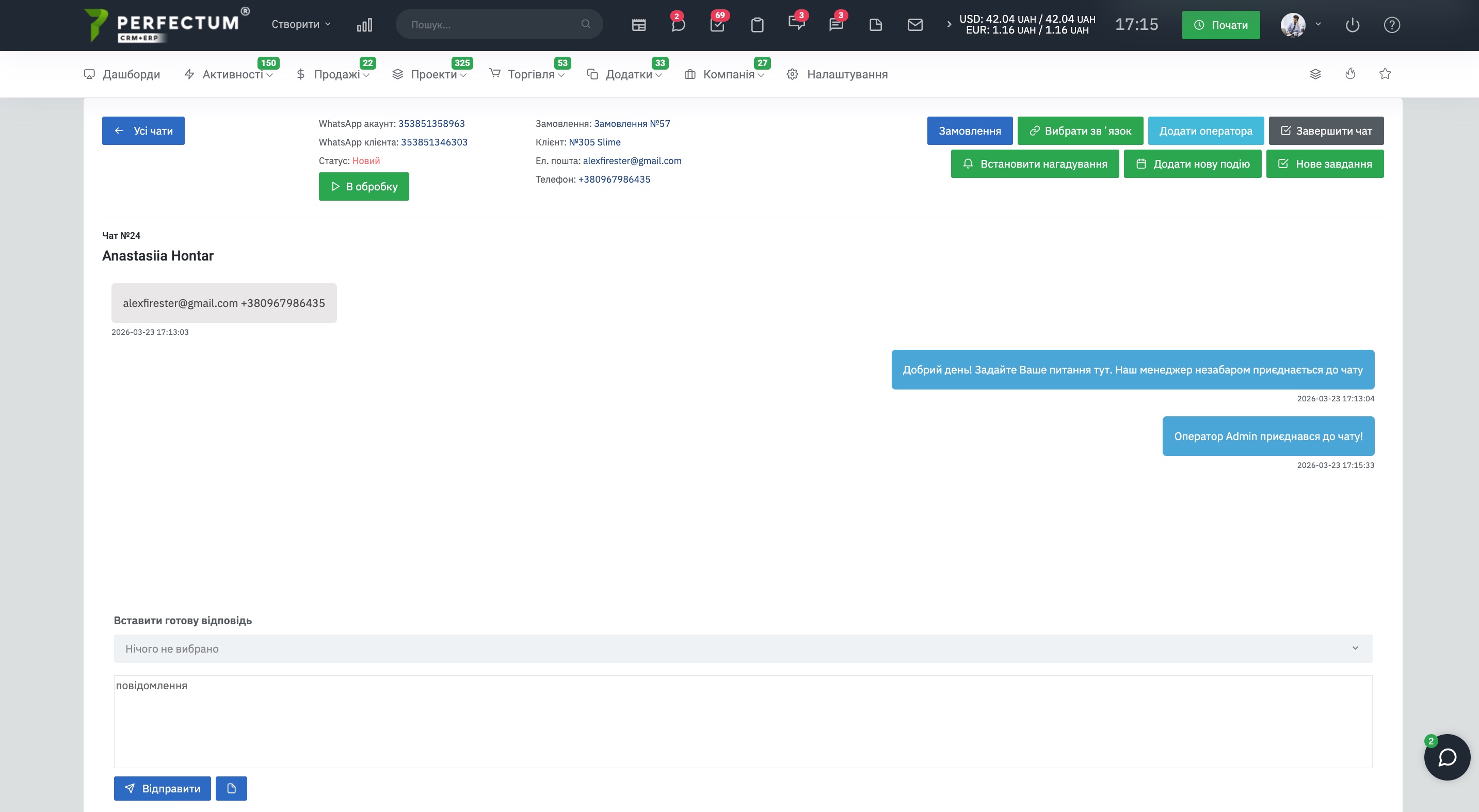This screenshot has height=812, width=1479.
Task: Open the statistics bar chart icon
Action: [x=364, y=25]
